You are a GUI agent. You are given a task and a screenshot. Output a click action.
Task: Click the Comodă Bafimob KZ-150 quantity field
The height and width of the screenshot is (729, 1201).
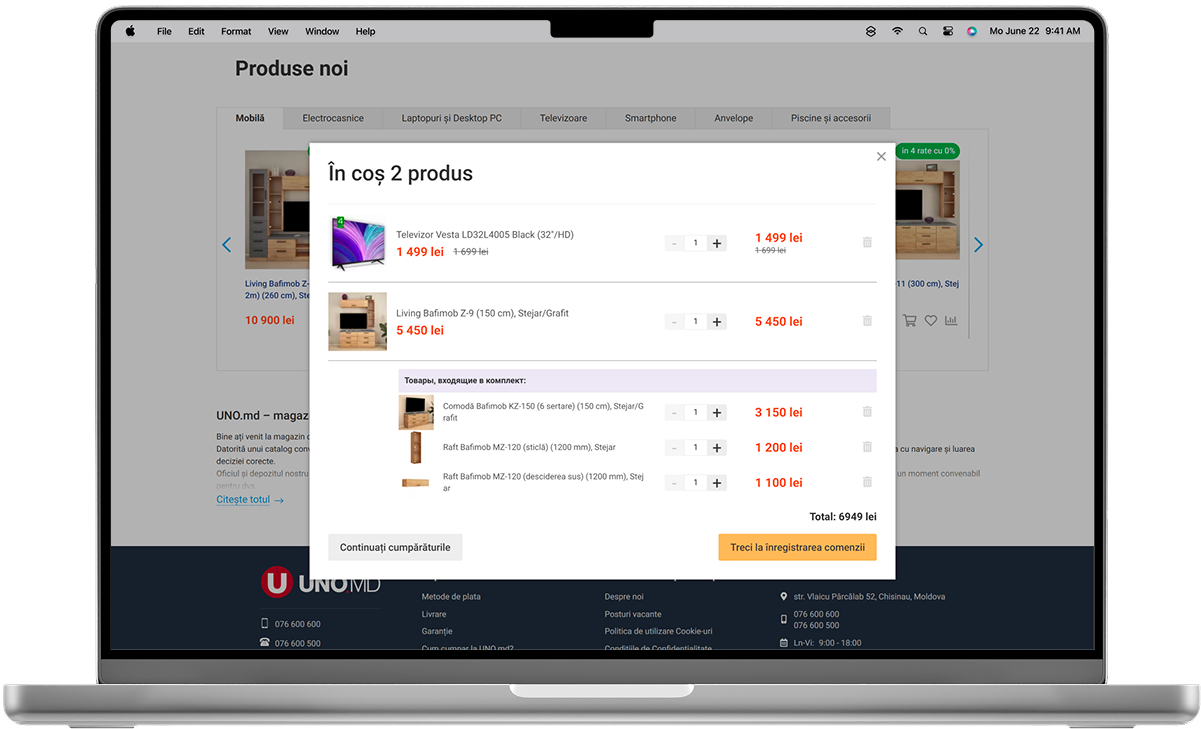coord(695,413)
